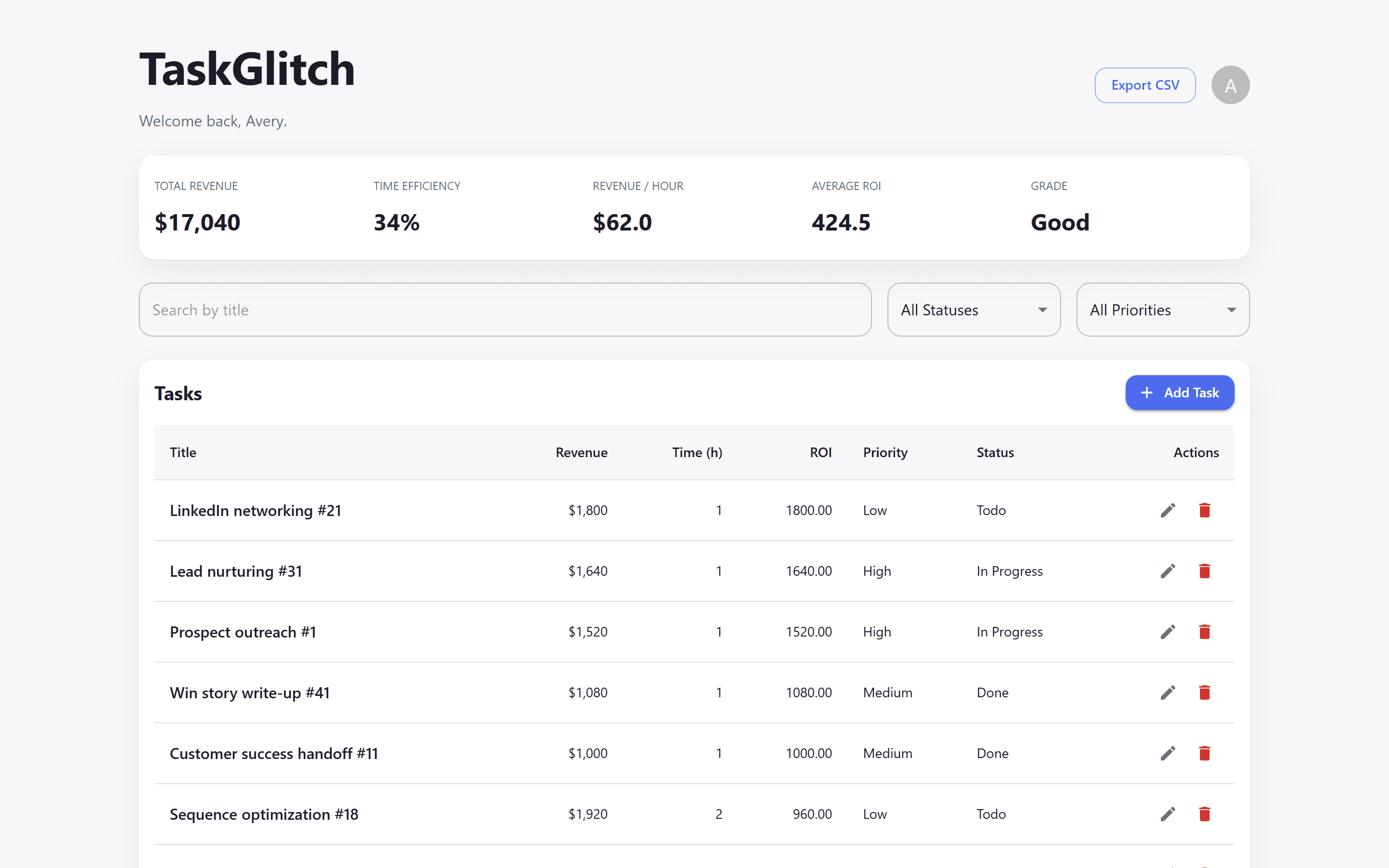Click the Revenue column header

pyautogui.click(x=581, y=453)
